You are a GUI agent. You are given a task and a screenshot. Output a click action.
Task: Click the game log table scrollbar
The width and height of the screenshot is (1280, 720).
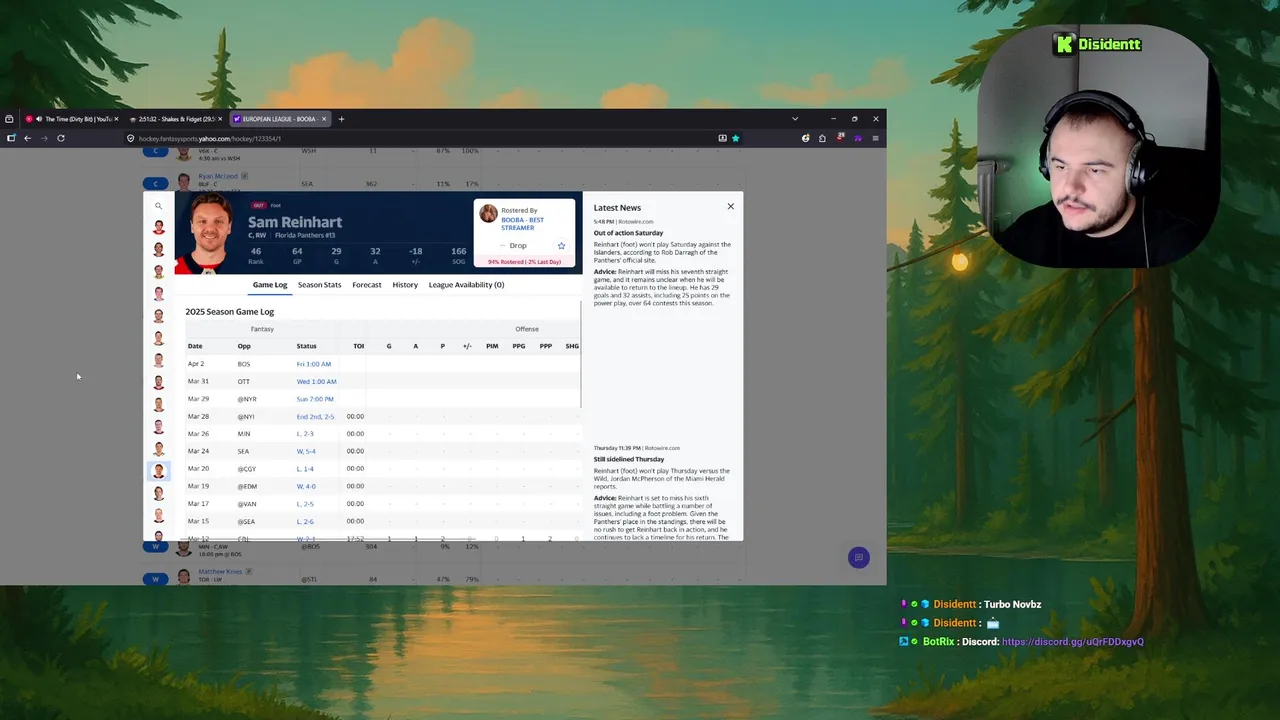point(580,355)
